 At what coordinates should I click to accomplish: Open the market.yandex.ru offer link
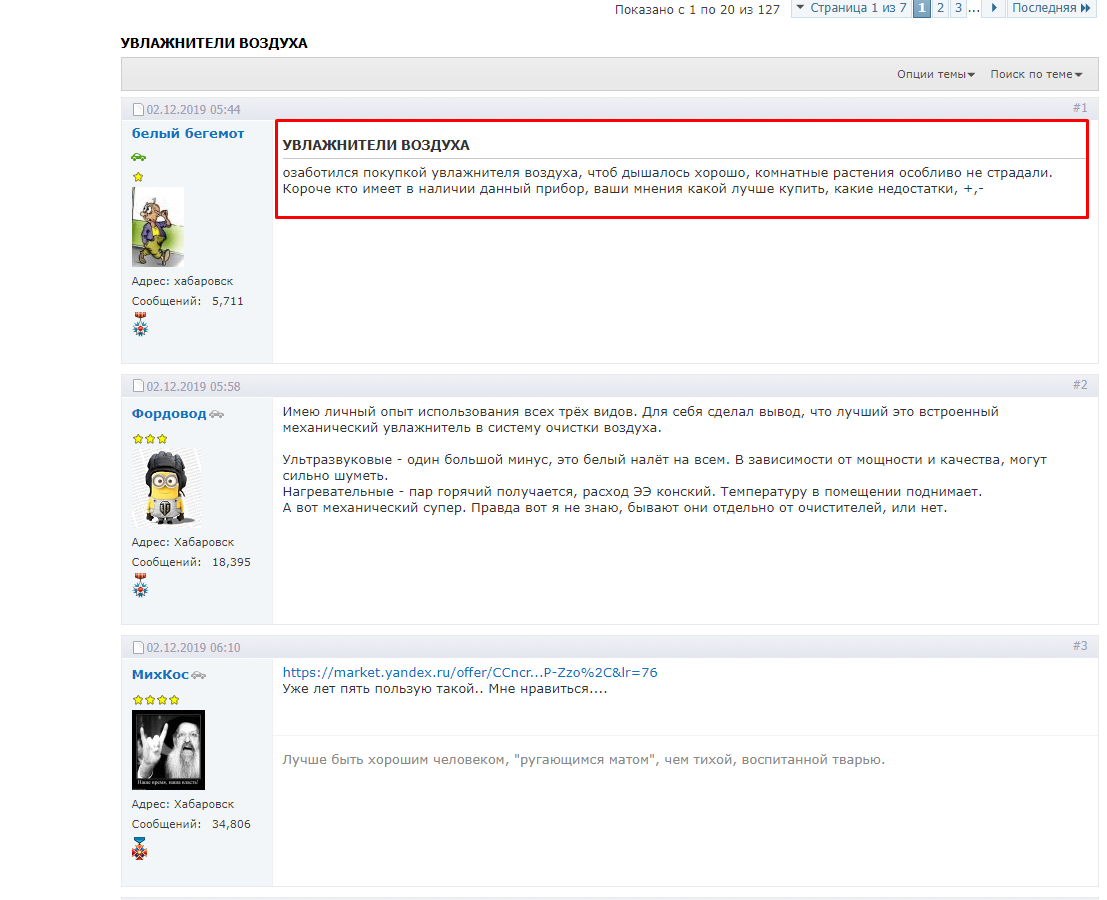(x=469, y=673)
